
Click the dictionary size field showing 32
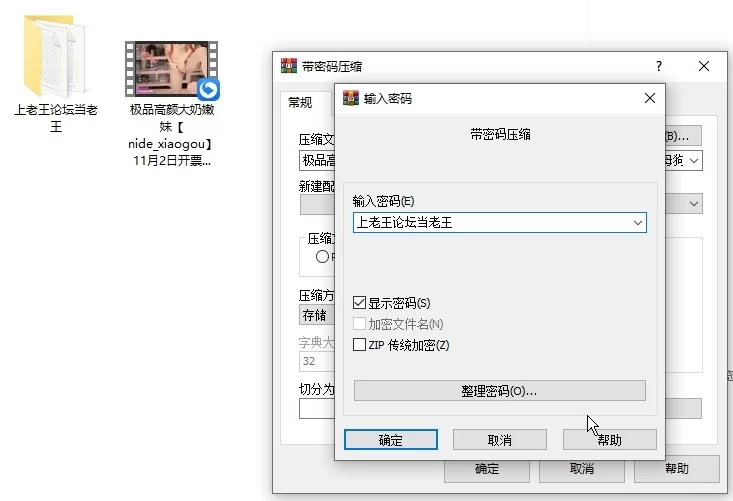317,361
